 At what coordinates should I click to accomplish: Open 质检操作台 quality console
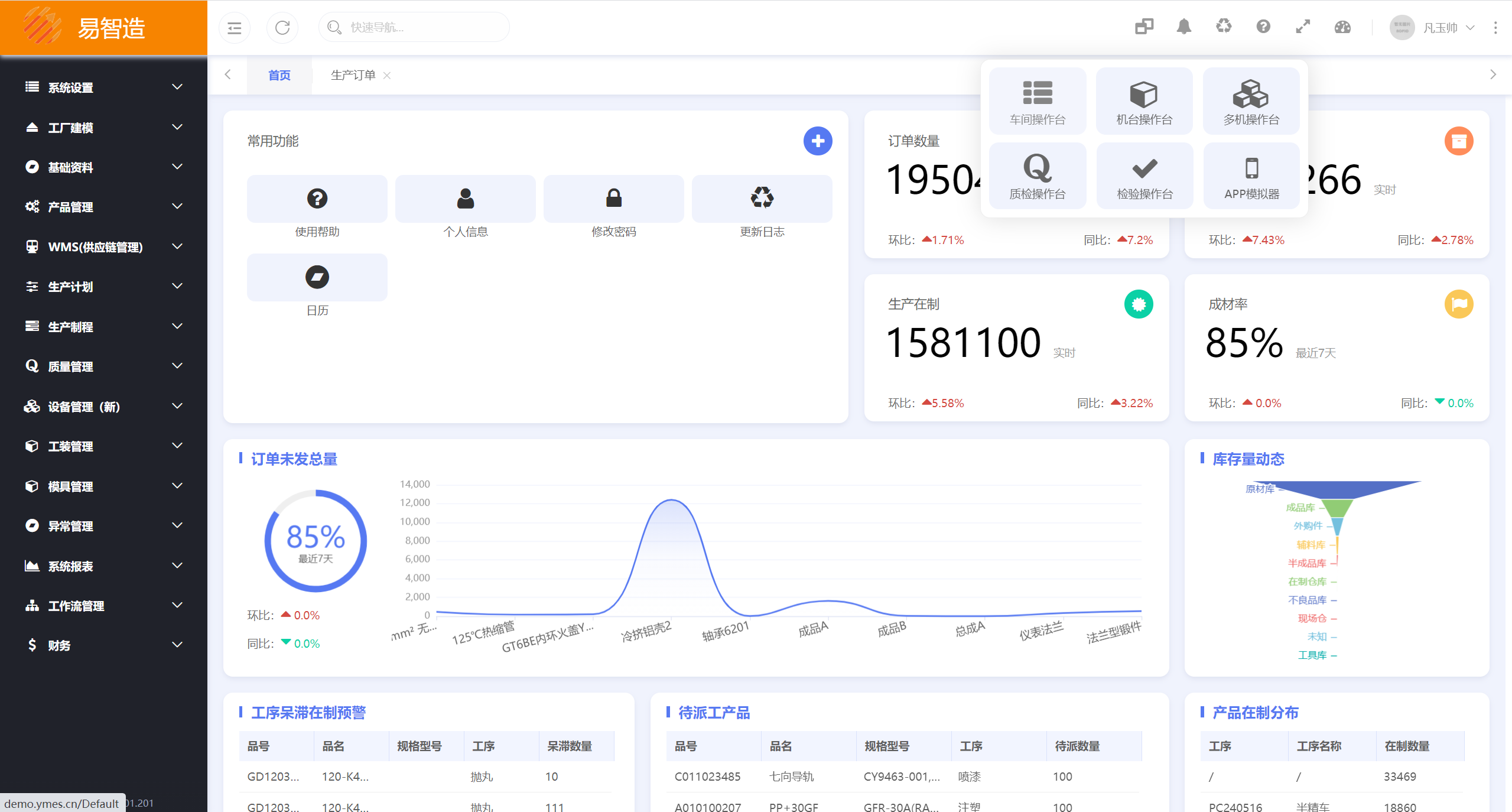click(1038, 176)
